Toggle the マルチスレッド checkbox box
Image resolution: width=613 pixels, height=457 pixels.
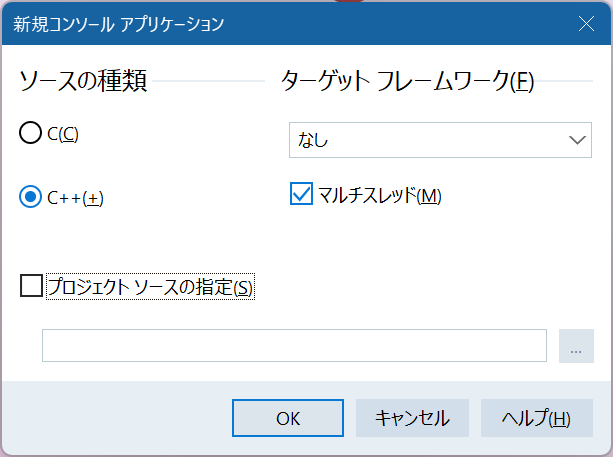tap(301, 195)
